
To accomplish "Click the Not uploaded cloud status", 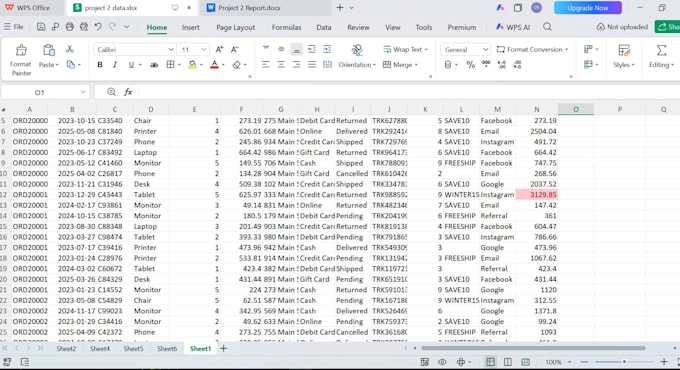I will coord(622,27).
